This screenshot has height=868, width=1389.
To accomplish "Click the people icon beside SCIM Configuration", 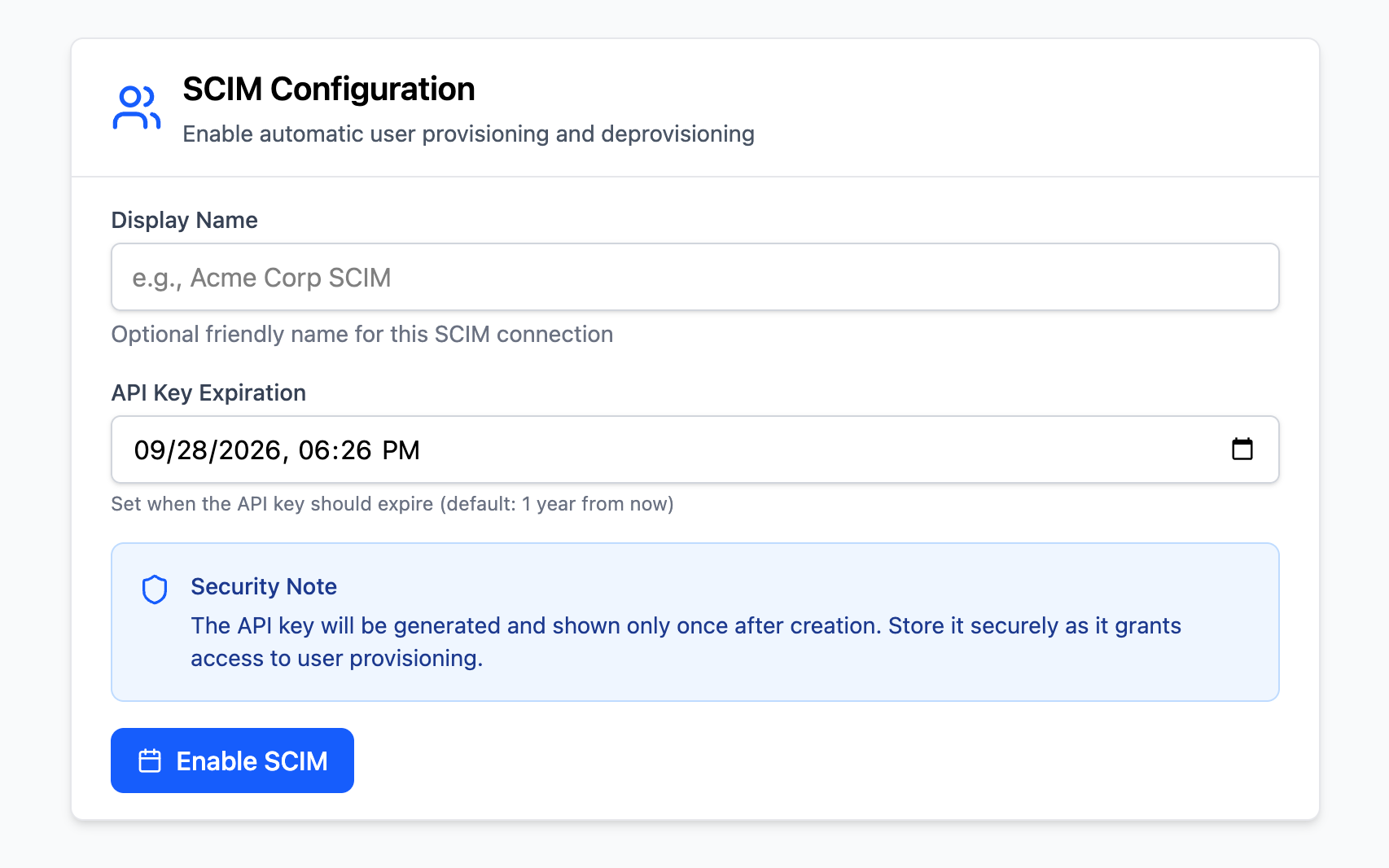I will (137, 107).
